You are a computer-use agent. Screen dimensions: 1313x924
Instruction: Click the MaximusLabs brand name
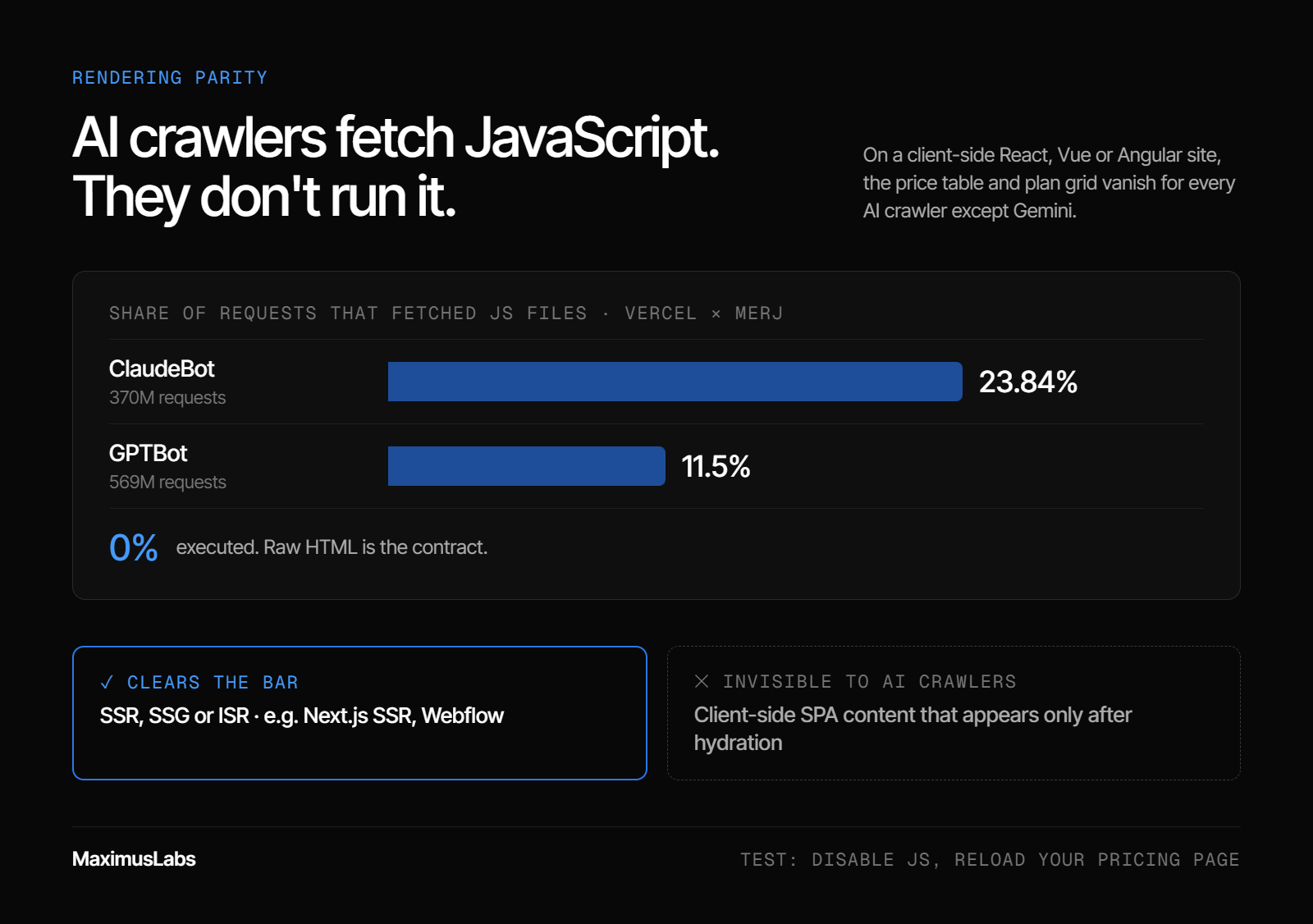(x=134, y=859)
